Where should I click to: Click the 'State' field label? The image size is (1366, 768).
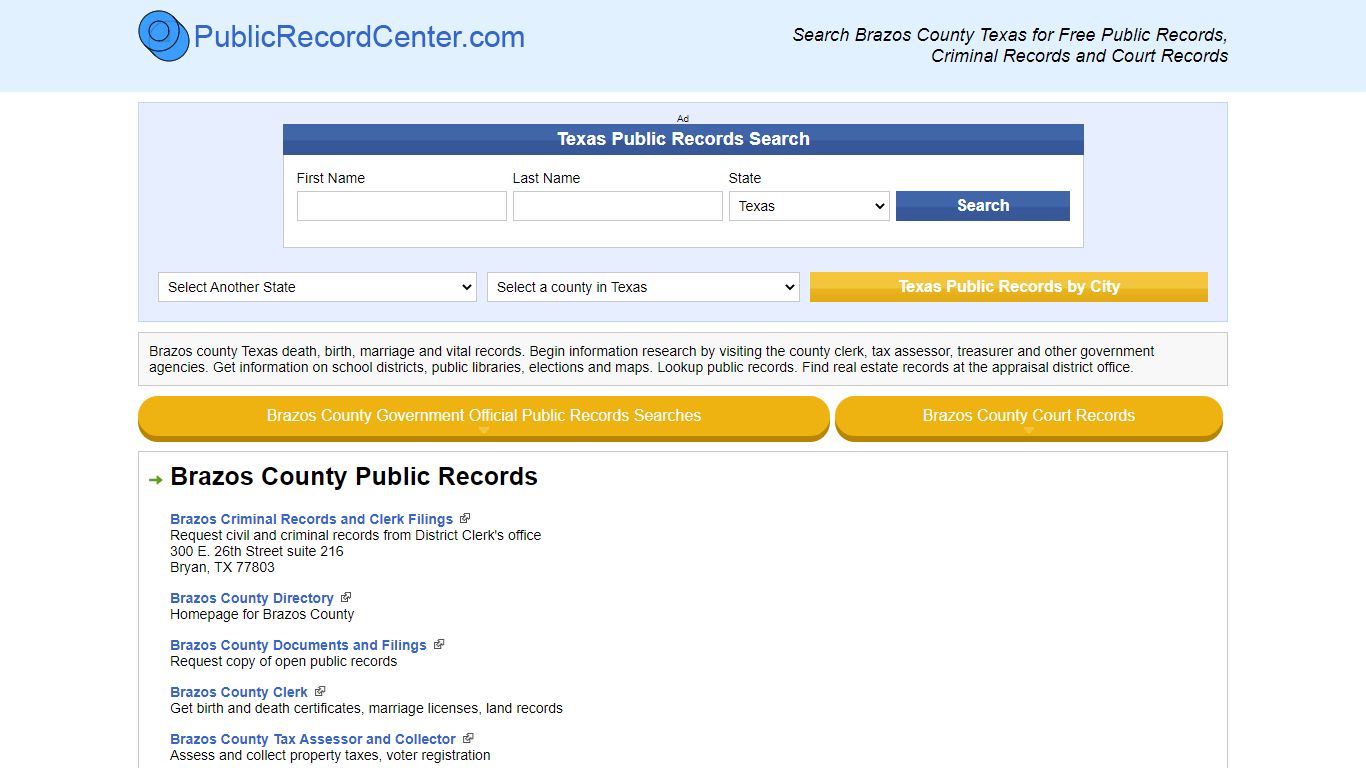tap(745, 178)
